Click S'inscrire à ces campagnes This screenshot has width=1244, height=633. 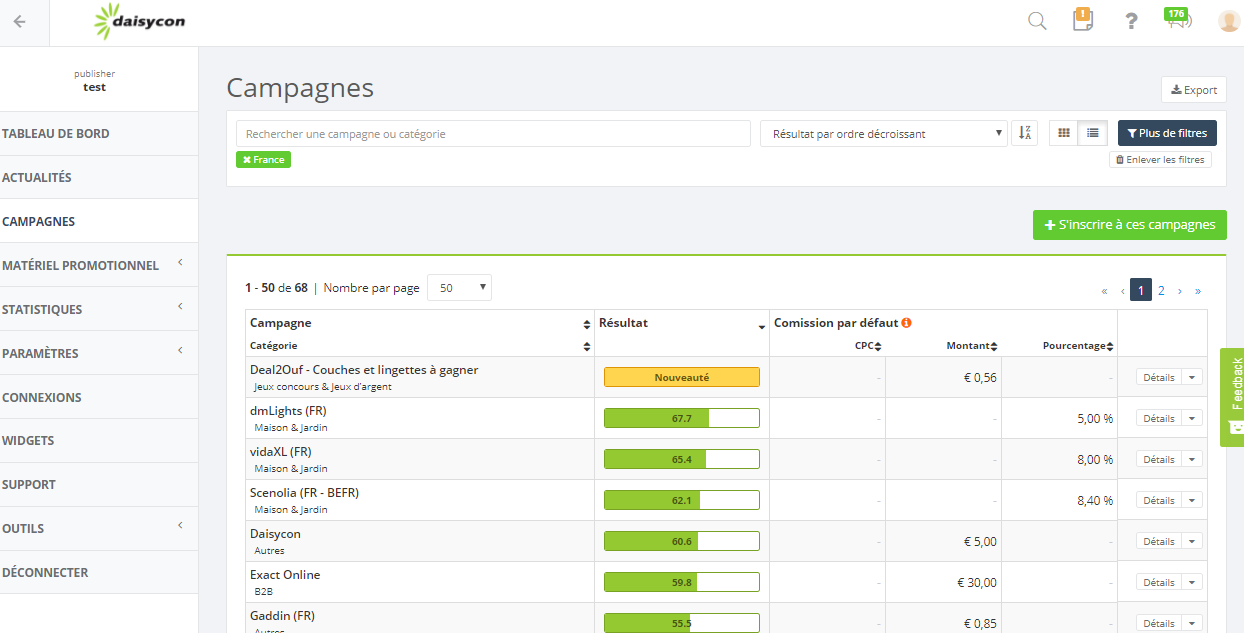click(1130, 225)
